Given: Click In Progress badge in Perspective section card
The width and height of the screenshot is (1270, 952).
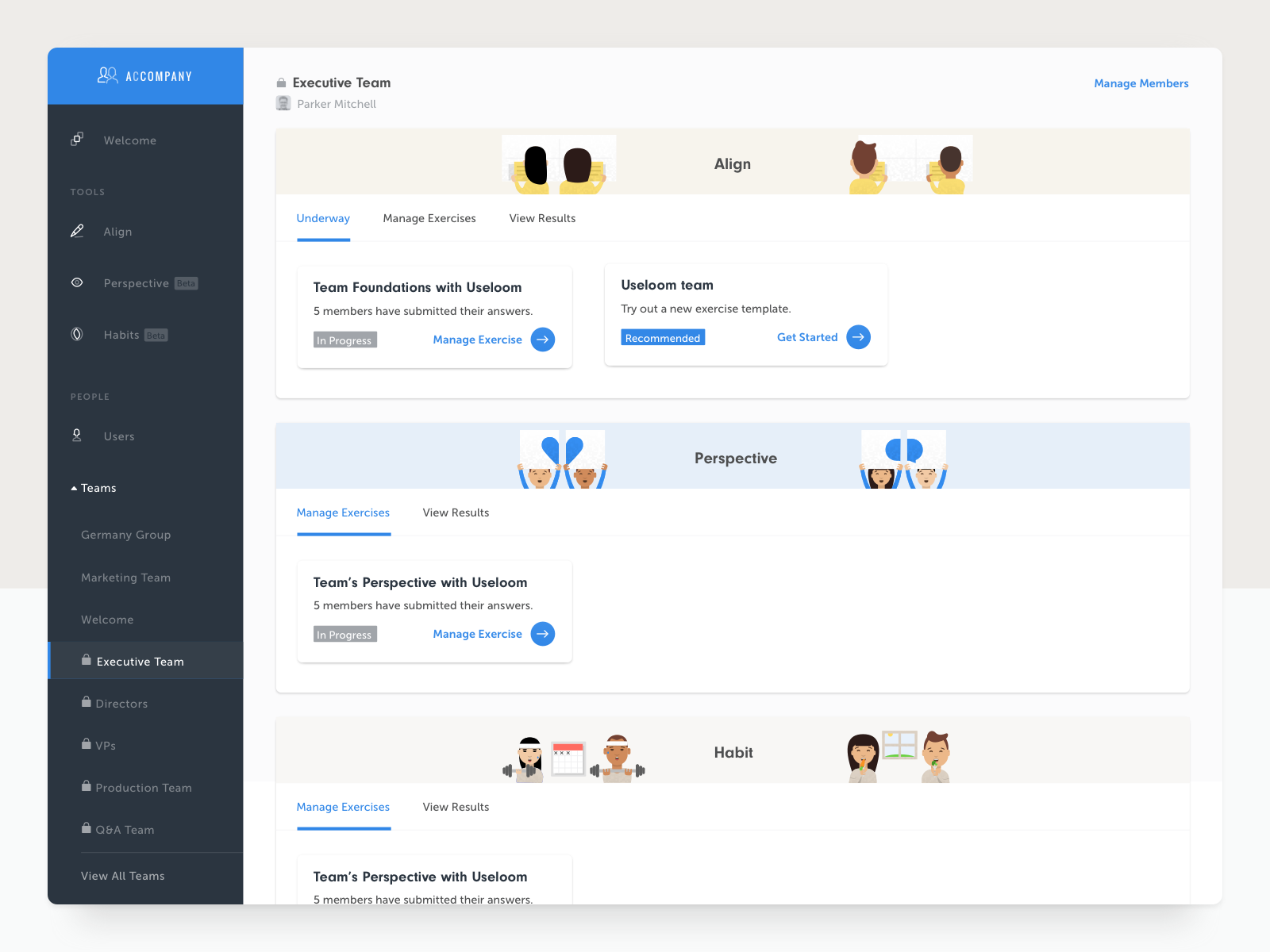Looking at the screenshot, I should (x=344, y=634).
